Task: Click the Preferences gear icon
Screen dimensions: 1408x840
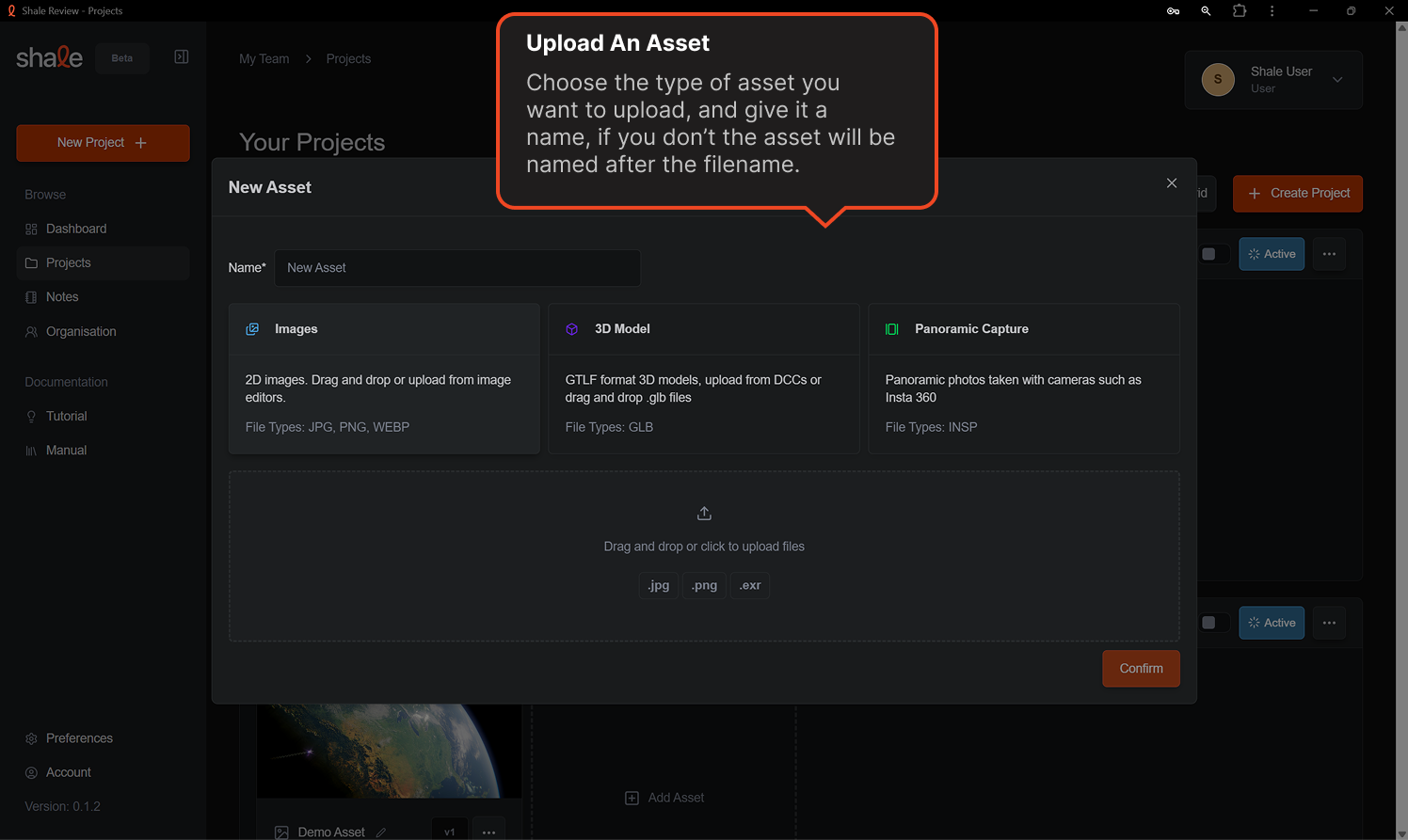Action: coord(31,739)
